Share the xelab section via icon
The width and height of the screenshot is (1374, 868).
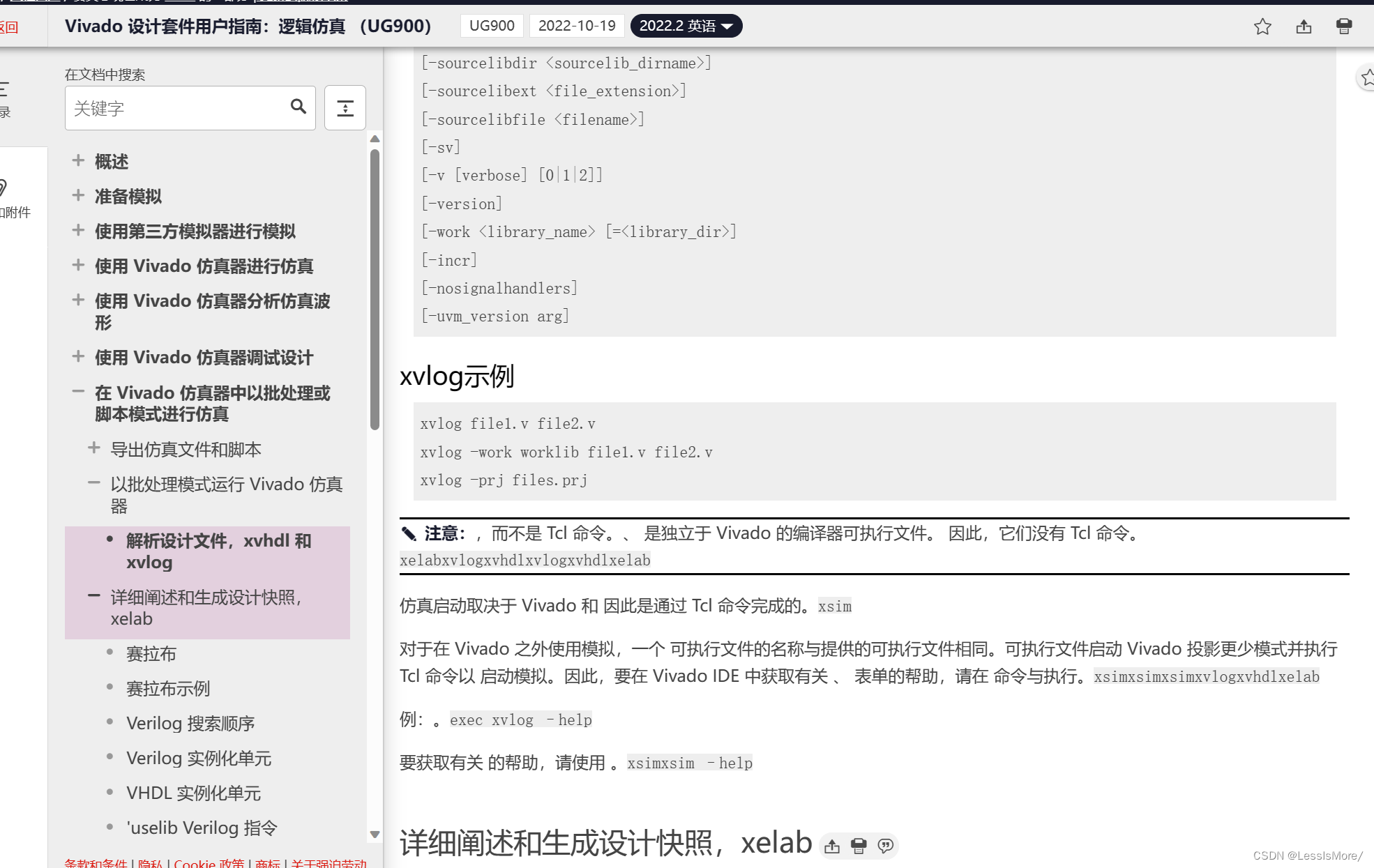click(832, 846)
